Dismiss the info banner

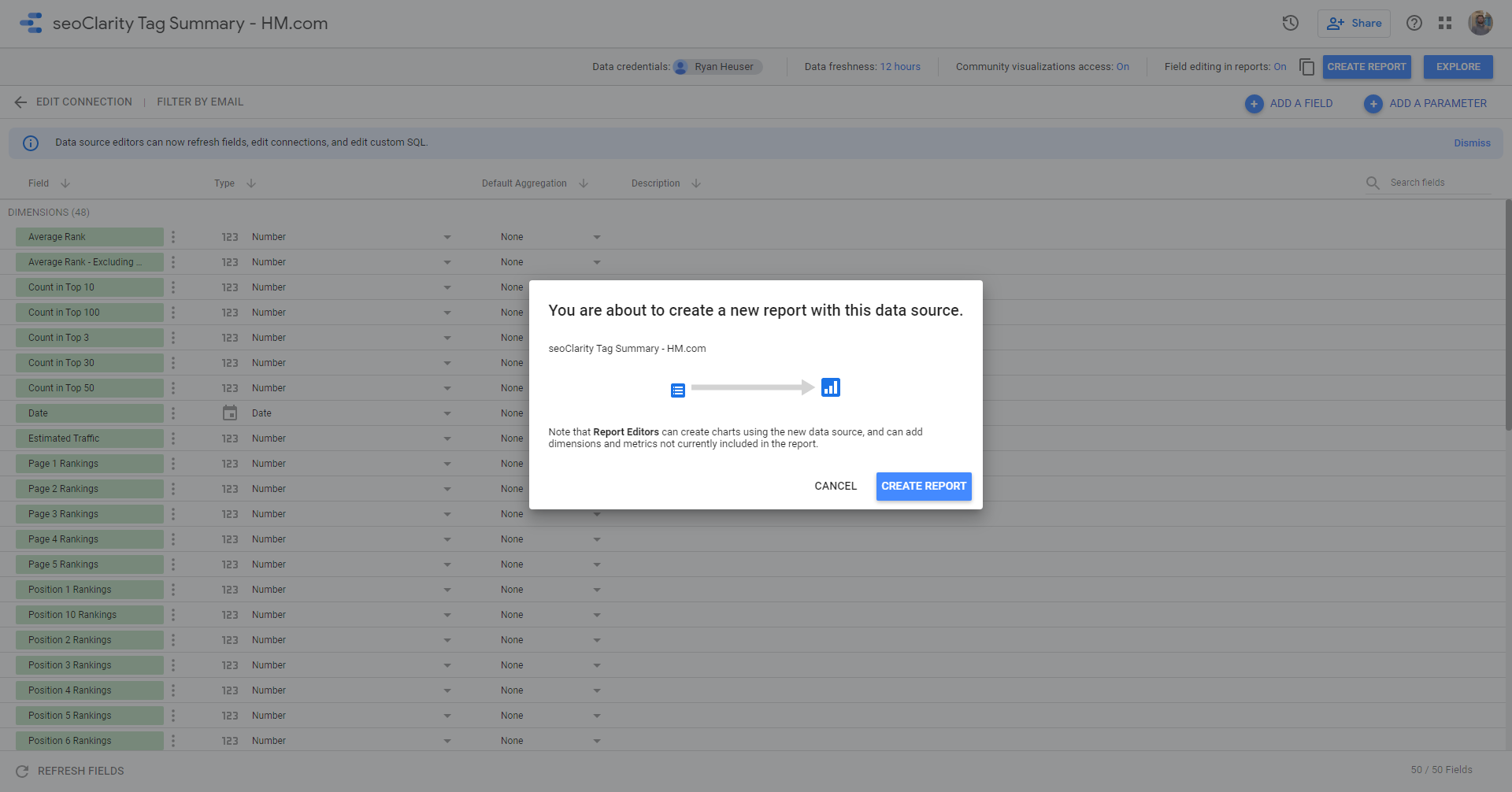pyautogui.click(x=1471, y=143)
